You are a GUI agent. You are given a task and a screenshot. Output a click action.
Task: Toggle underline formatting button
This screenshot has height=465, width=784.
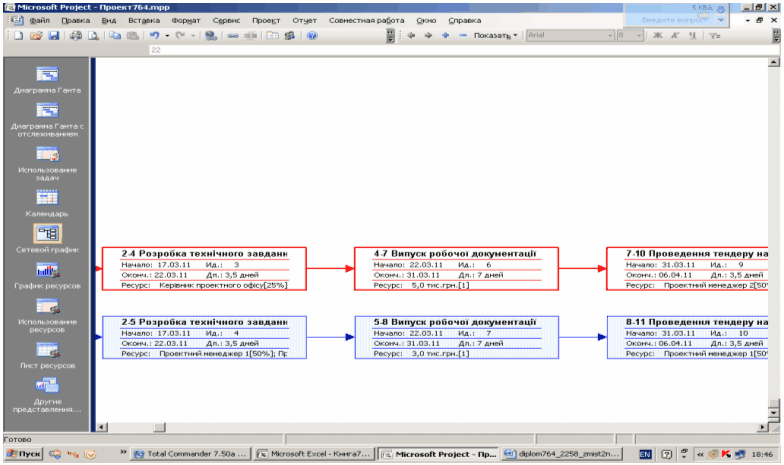click(694, 35)
